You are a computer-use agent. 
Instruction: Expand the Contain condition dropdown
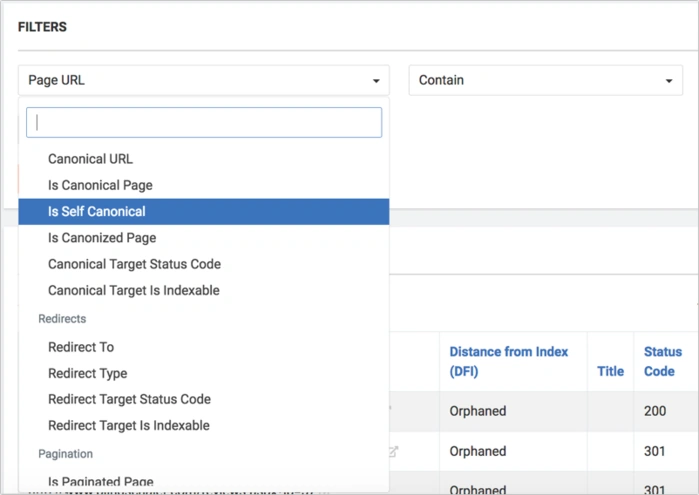tap(545, 80)
